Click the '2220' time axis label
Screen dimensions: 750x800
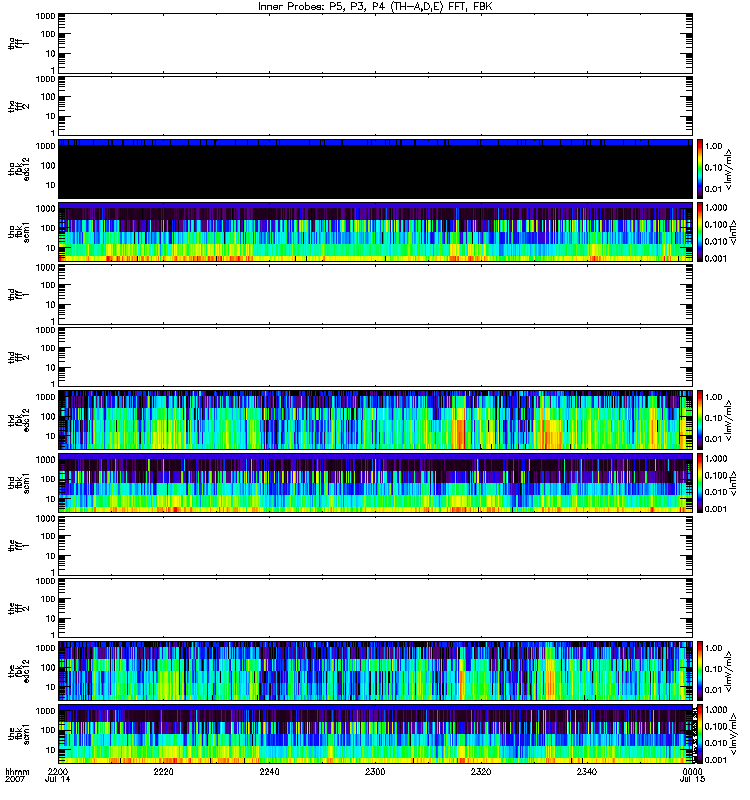163,771
